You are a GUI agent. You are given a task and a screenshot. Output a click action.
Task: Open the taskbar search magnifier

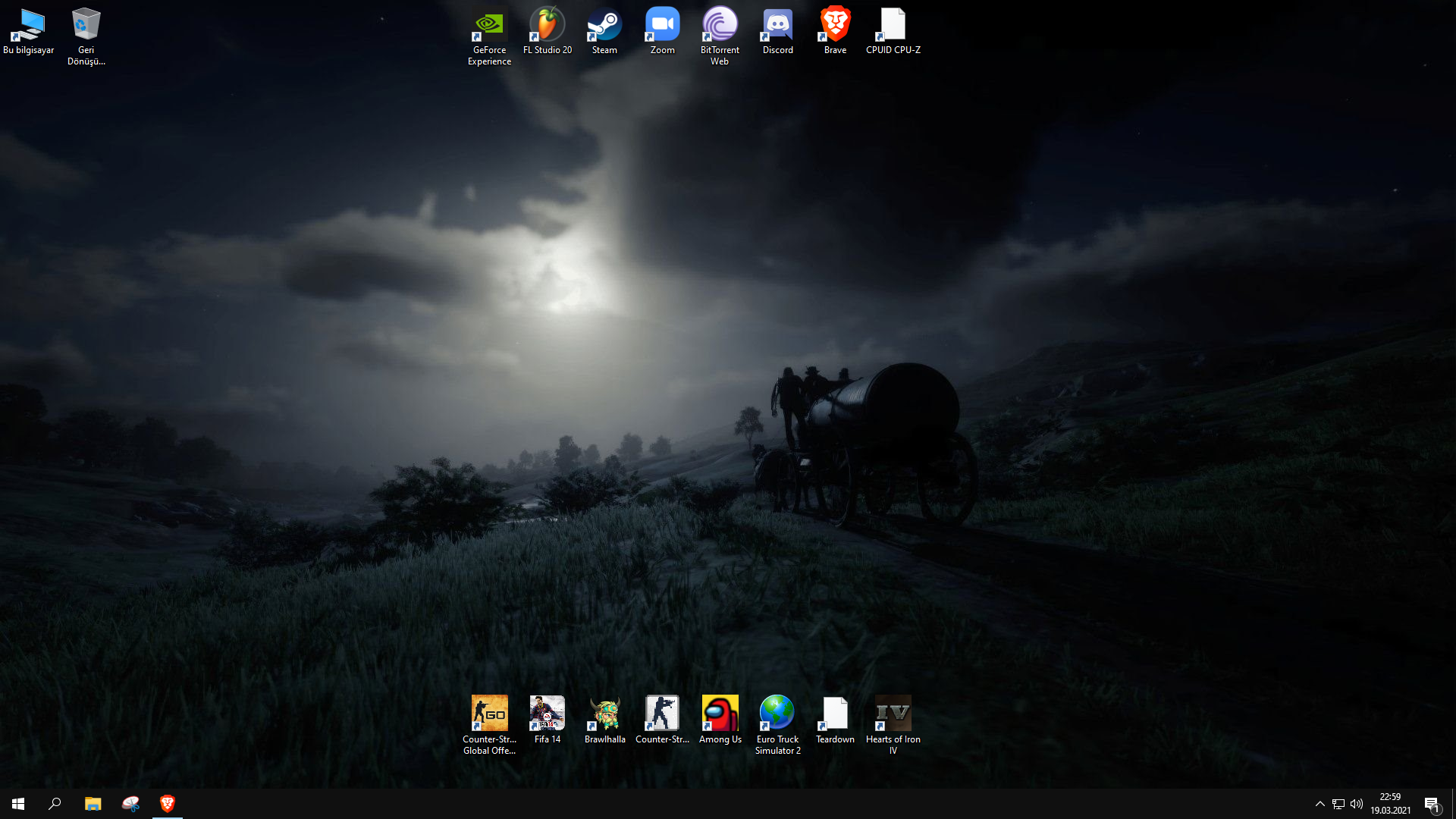55,804
